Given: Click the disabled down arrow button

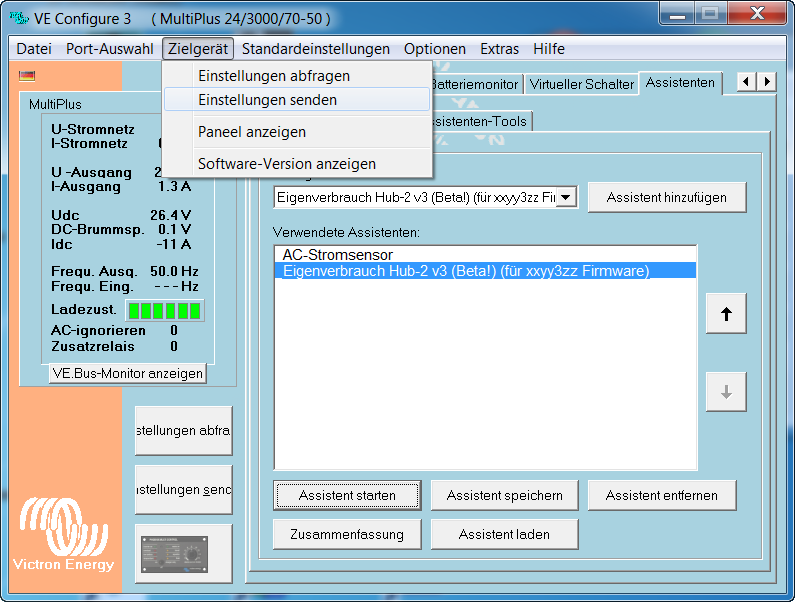Looking at the screenshot, I should pos(726,393).
